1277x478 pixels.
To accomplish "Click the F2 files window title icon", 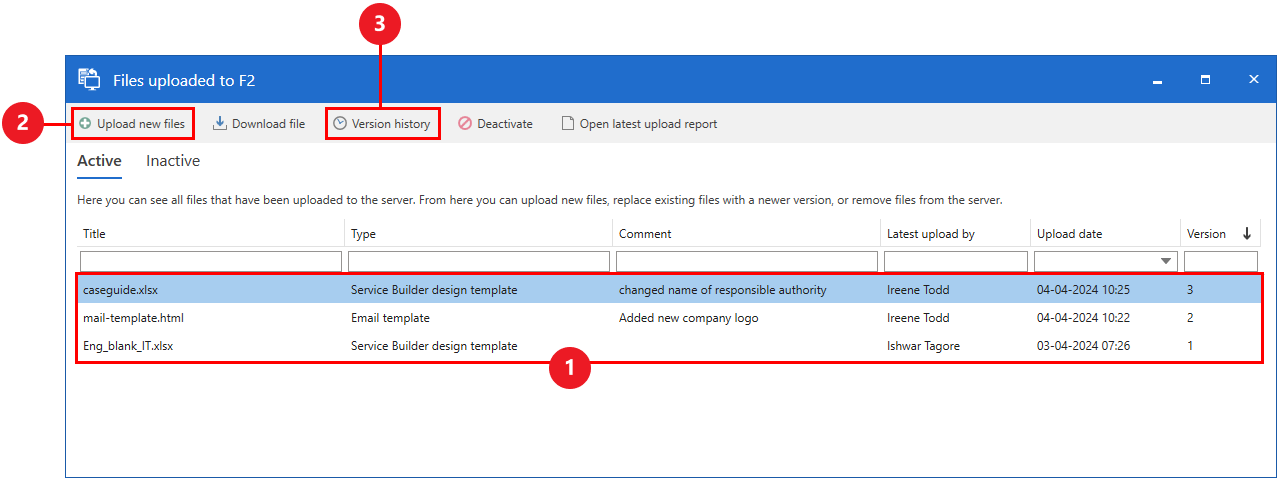I will tap(89, 80).
